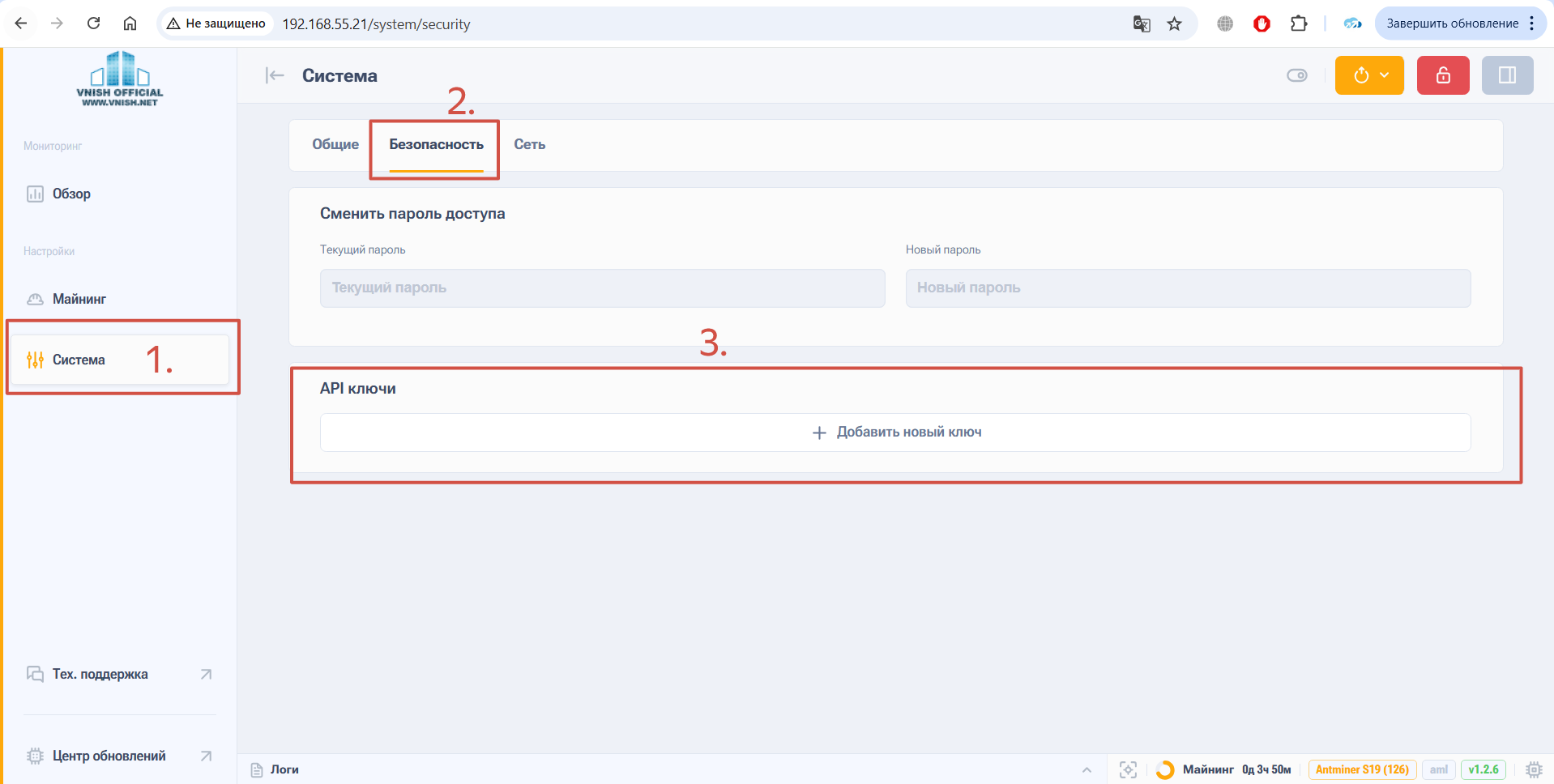
Task: Click the 'API ключи' heading
Action: [x=358, y=389]
